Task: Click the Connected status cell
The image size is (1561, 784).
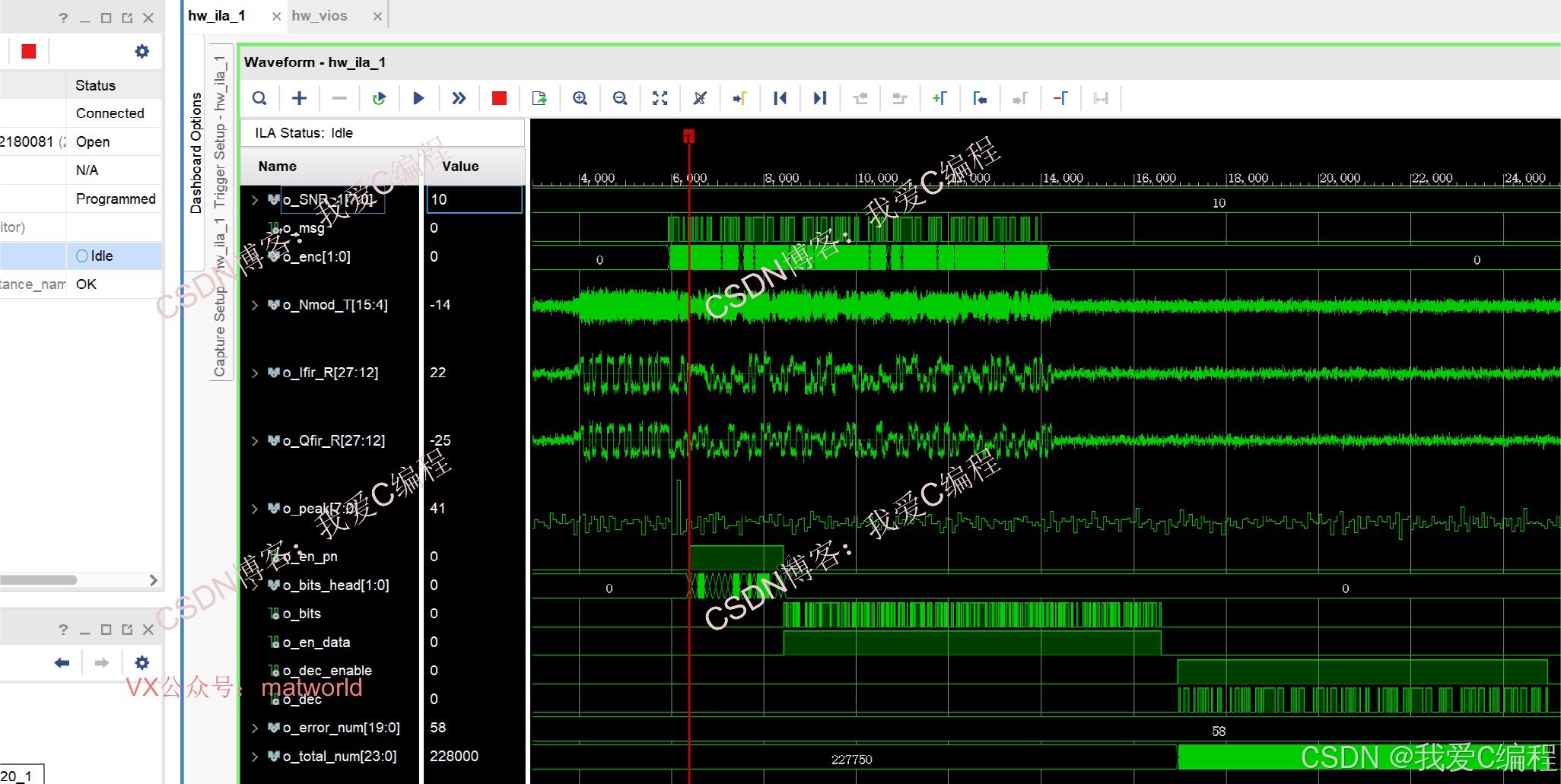Action: (x=110, y=113)
